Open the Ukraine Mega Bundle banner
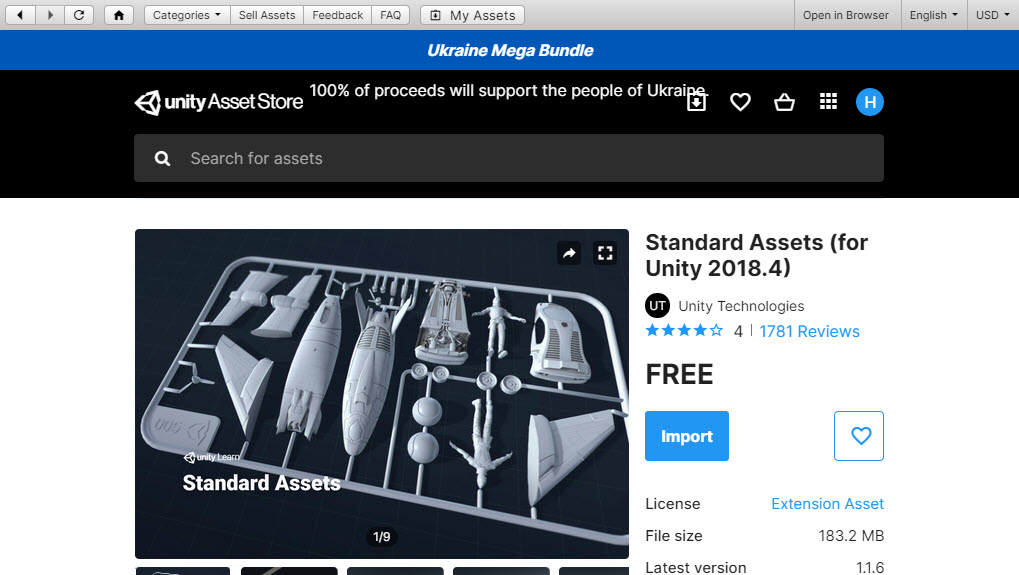1019x575 pixels. 510,51
